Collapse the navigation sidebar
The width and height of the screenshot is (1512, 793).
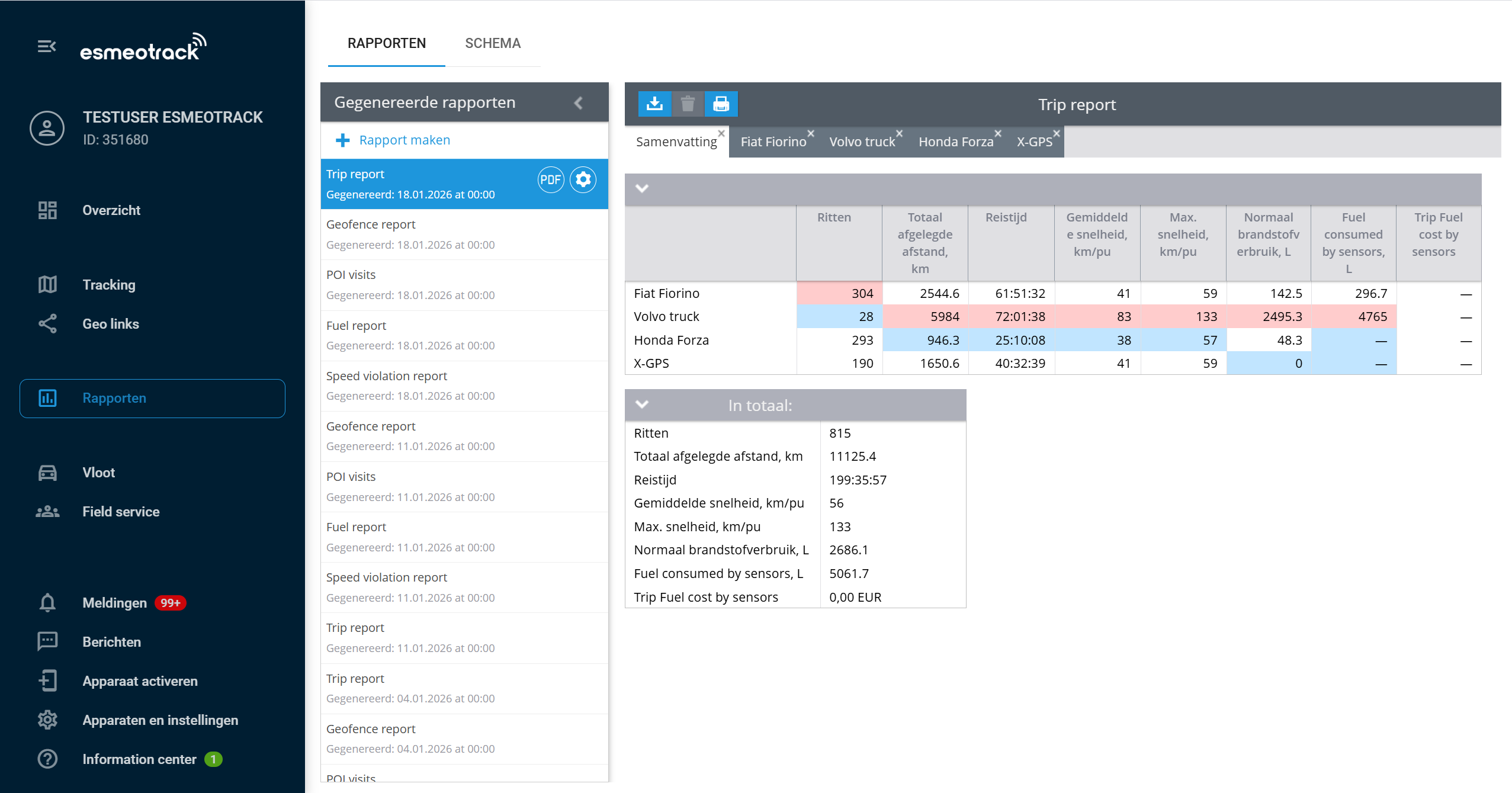pyautogui.click(x=47, y=46)
